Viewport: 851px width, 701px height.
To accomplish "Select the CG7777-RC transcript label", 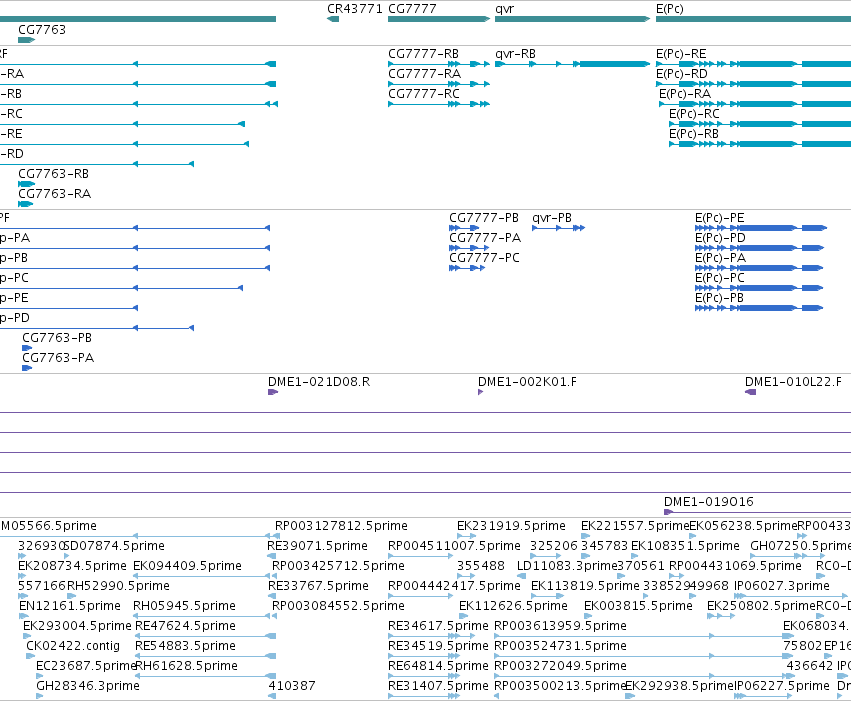I will (424, 94).
